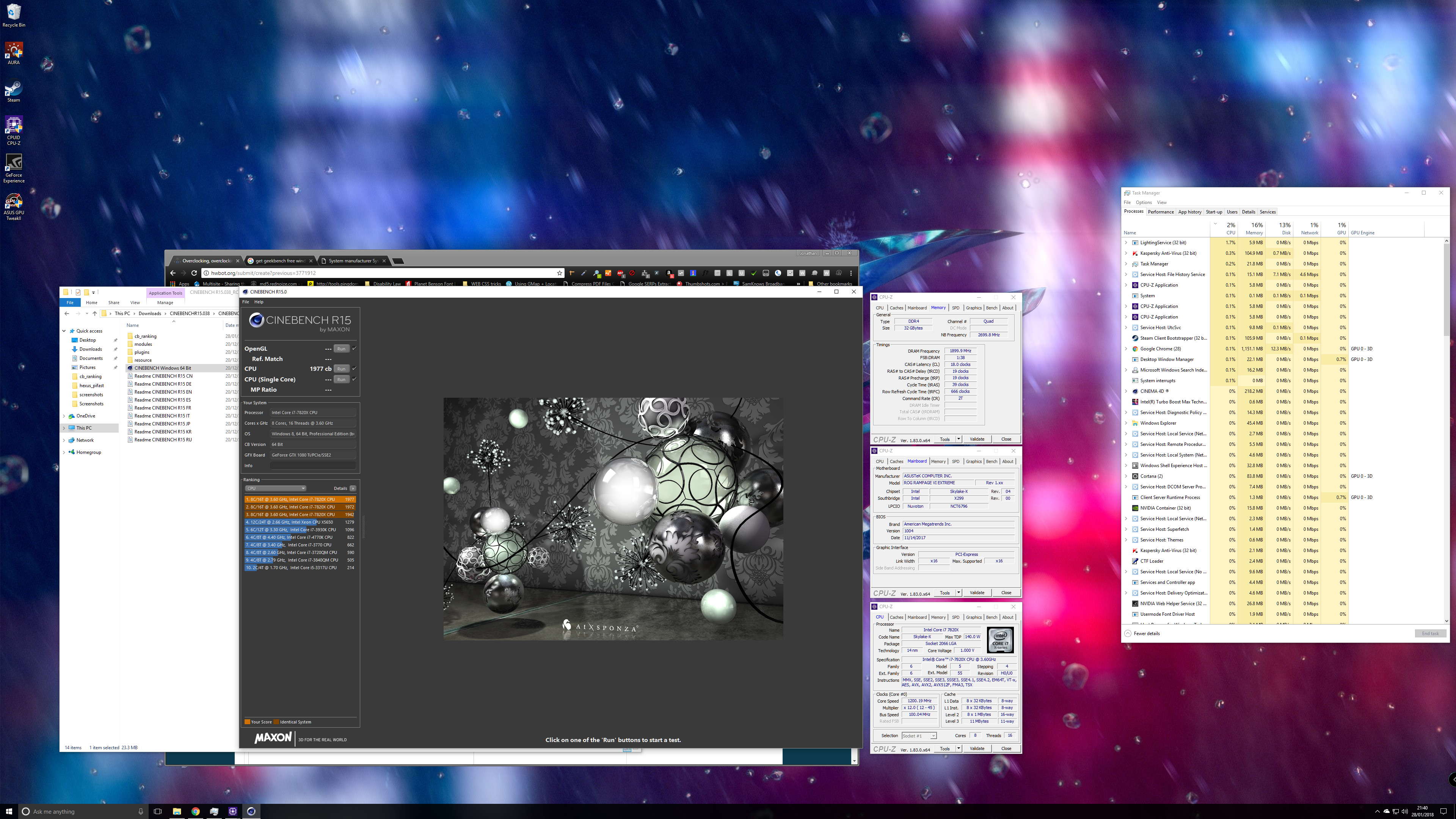The height and width of the screenshot is (819, 1456).
Task: Run the CPU (Single Core) benchmark
Action: tap(341, 379)
